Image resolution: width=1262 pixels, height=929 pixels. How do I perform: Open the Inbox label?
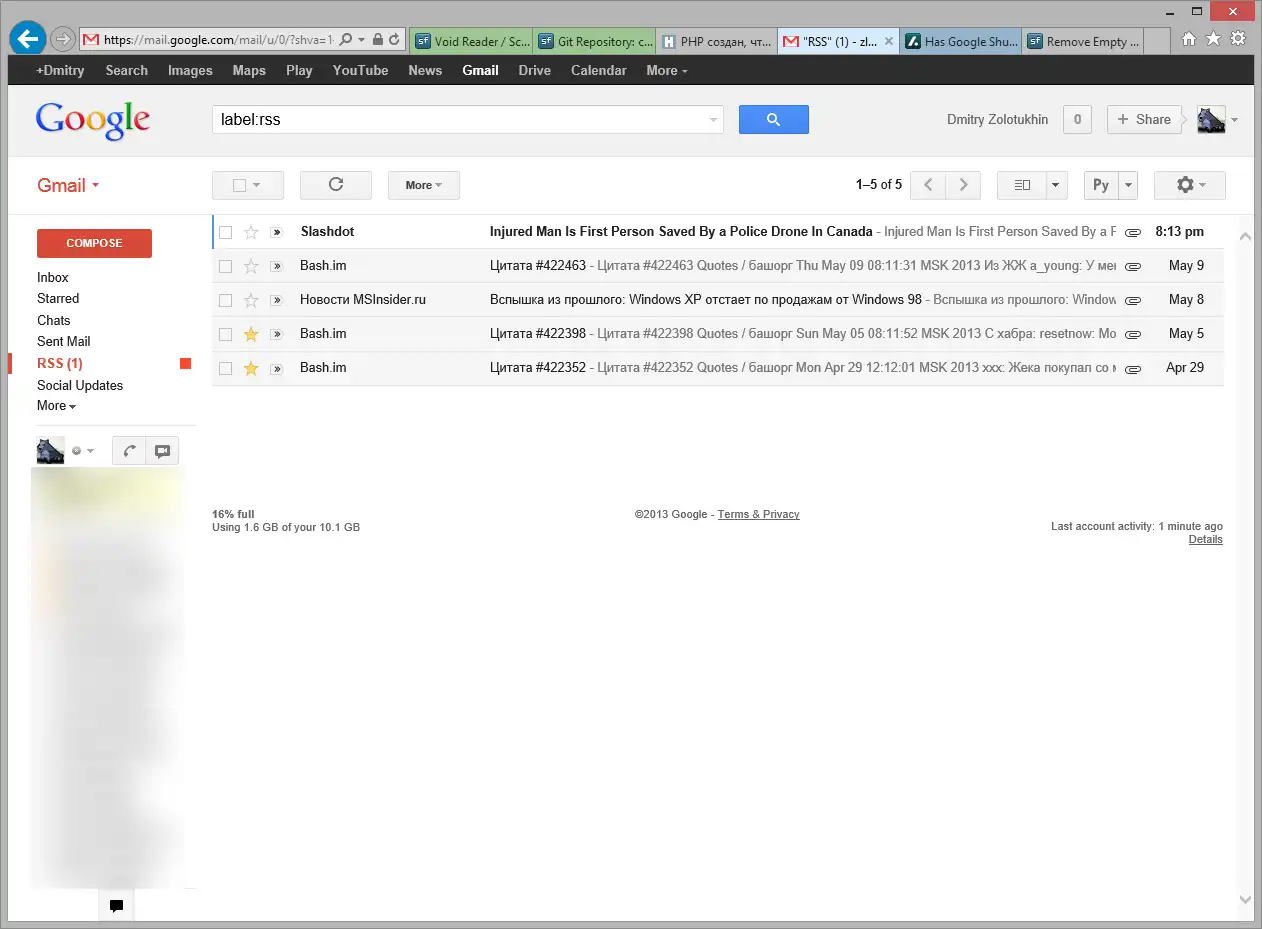(x=53, y=277)
